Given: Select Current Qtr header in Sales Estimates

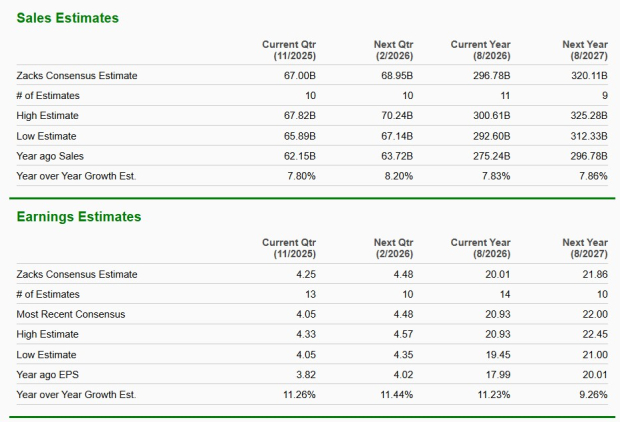Looking at the screenshot, I should click(x=288, y=50).
